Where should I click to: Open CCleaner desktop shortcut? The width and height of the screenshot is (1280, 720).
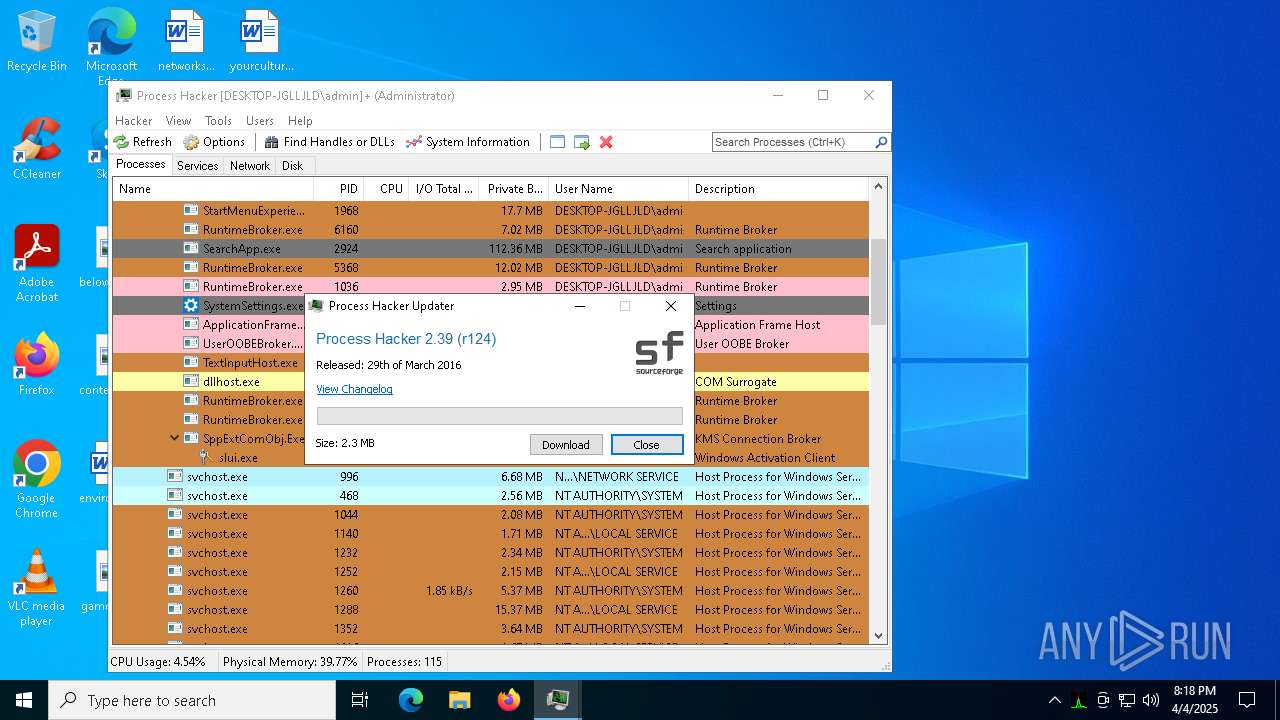click(x=37, y=150)
